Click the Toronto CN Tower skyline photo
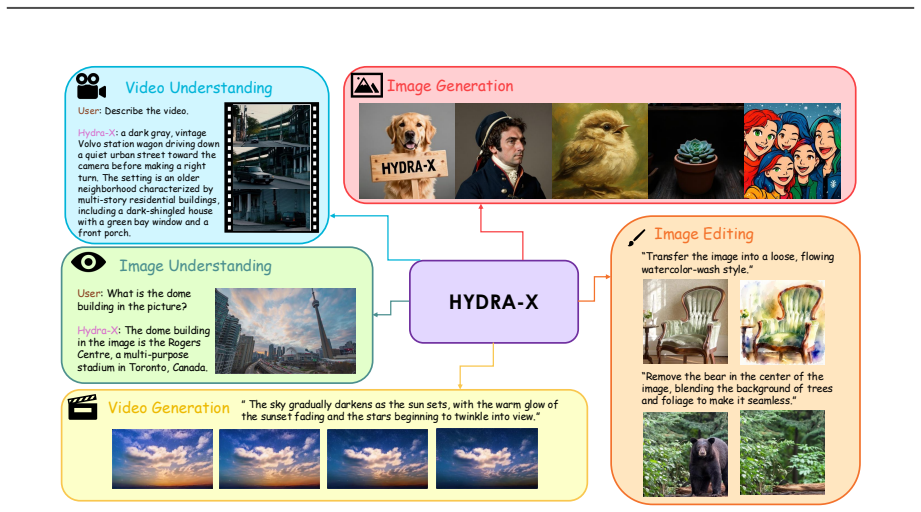 285,331
